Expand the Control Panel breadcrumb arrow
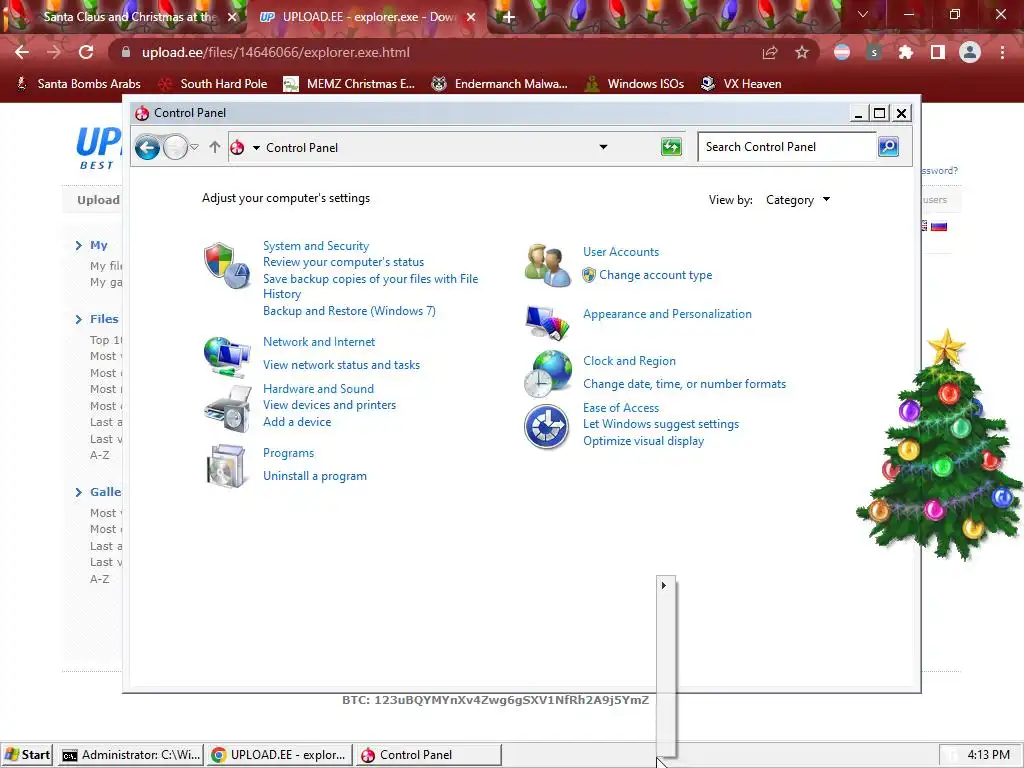Screen dimensions: 1024x768 [256, 148]
